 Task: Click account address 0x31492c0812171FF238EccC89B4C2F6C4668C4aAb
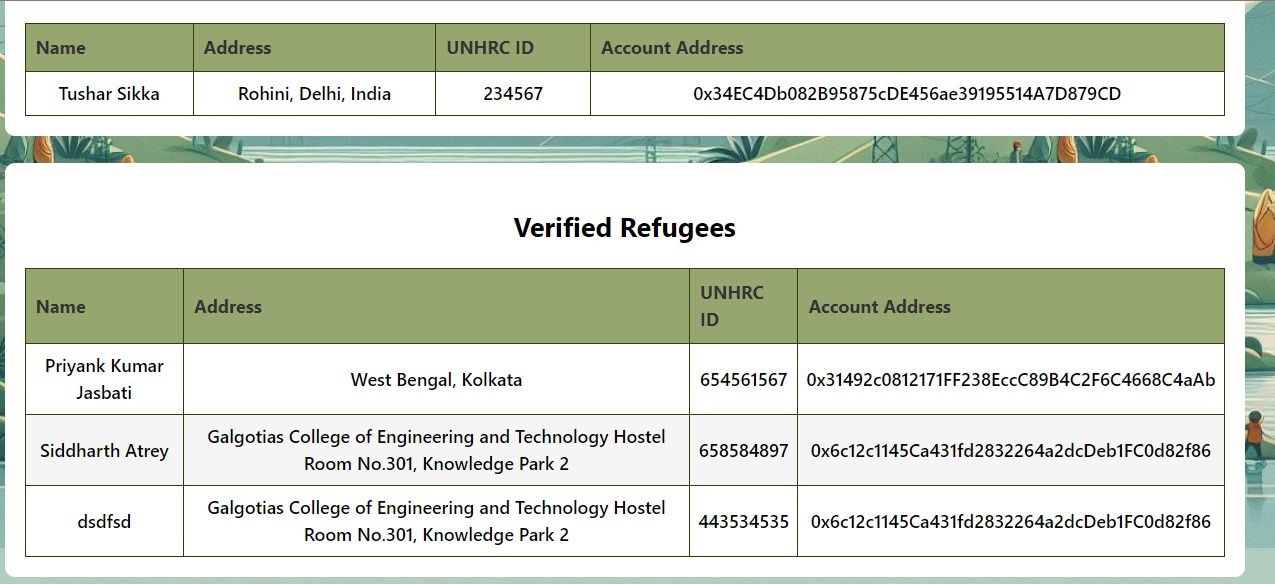[x=1011, y=380]
